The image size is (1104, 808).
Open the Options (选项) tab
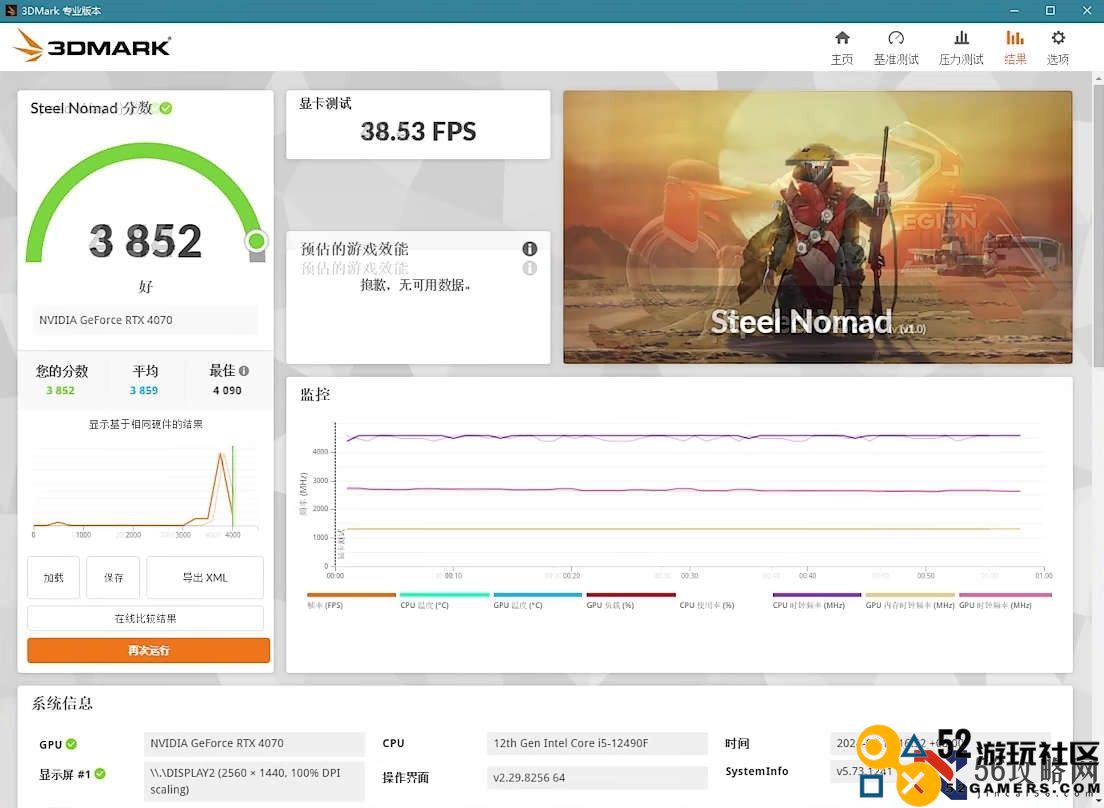pos(1058,48)
